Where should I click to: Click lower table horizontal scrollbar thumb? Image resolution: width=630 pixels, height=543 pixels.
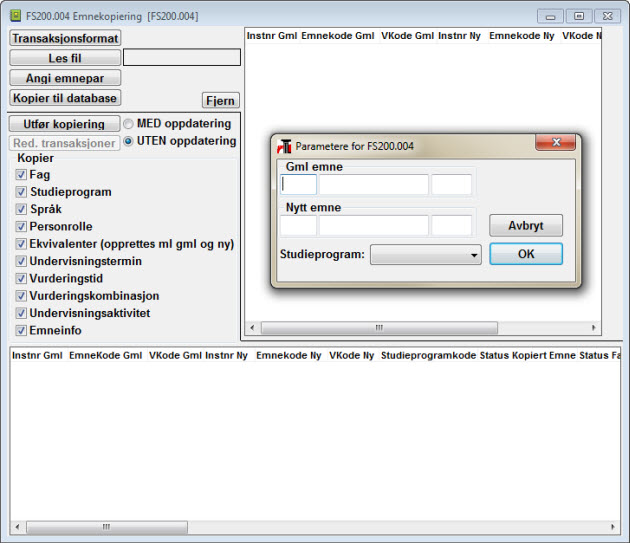pyautogui.click(x=107, y=527)
